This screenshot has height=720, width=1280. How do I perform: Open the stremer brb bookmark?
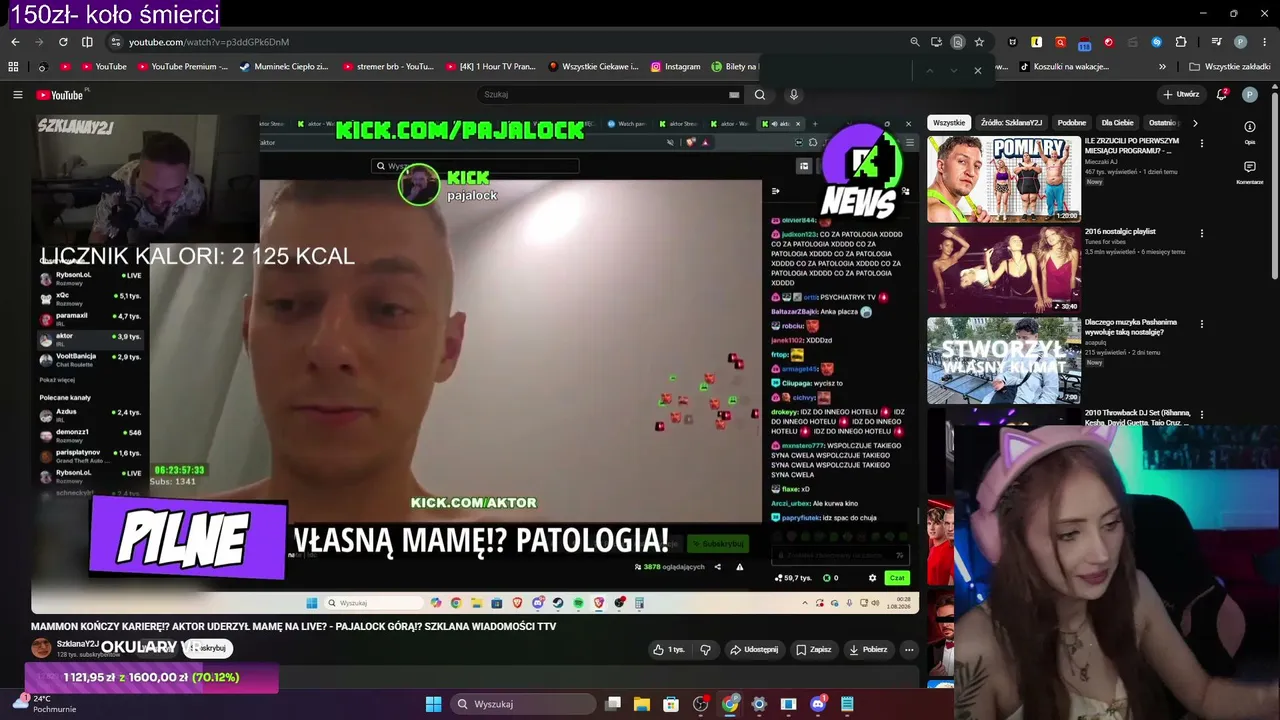[388, 67]
